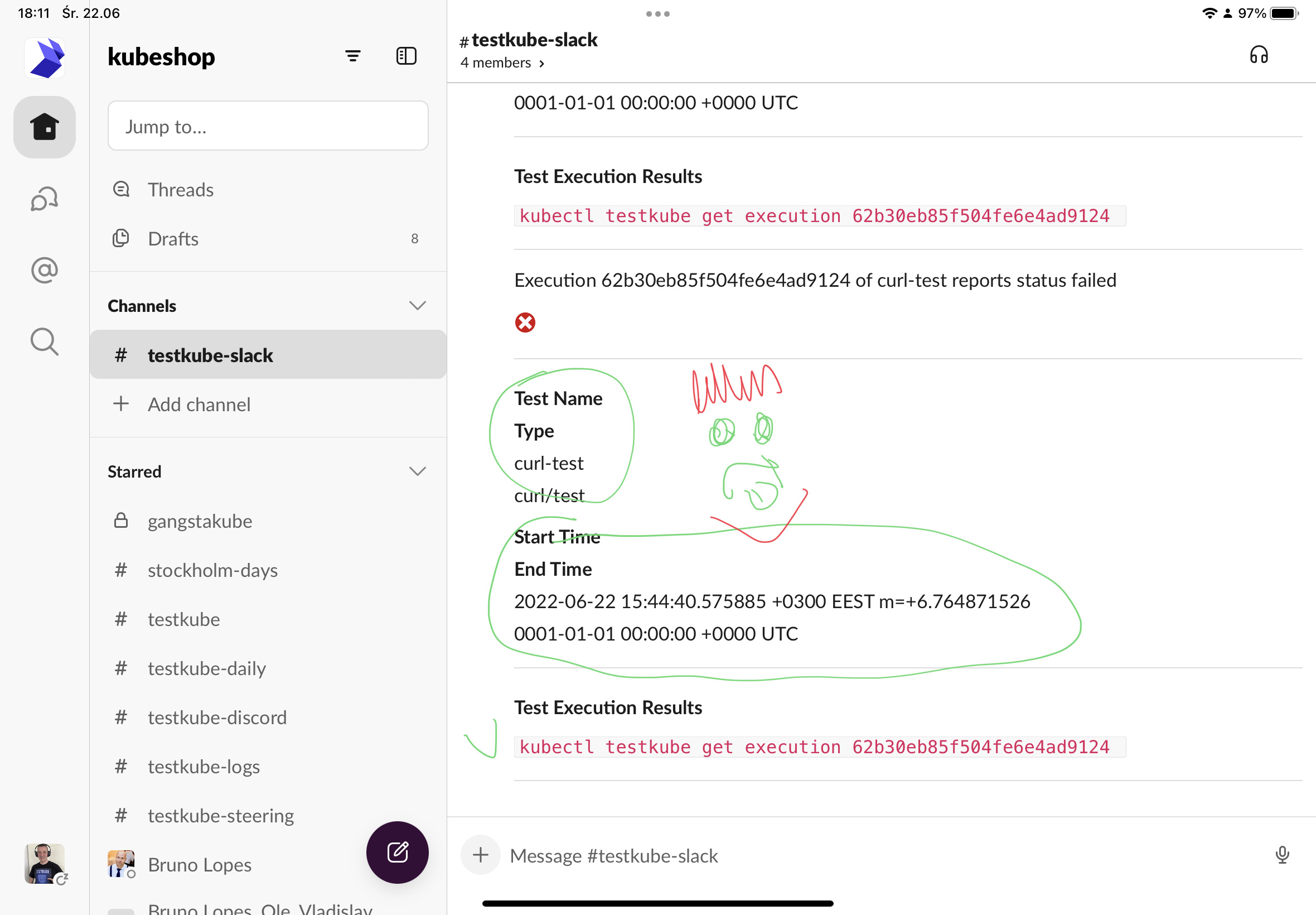Open Threads in sidebar

[x=181, y=190]
